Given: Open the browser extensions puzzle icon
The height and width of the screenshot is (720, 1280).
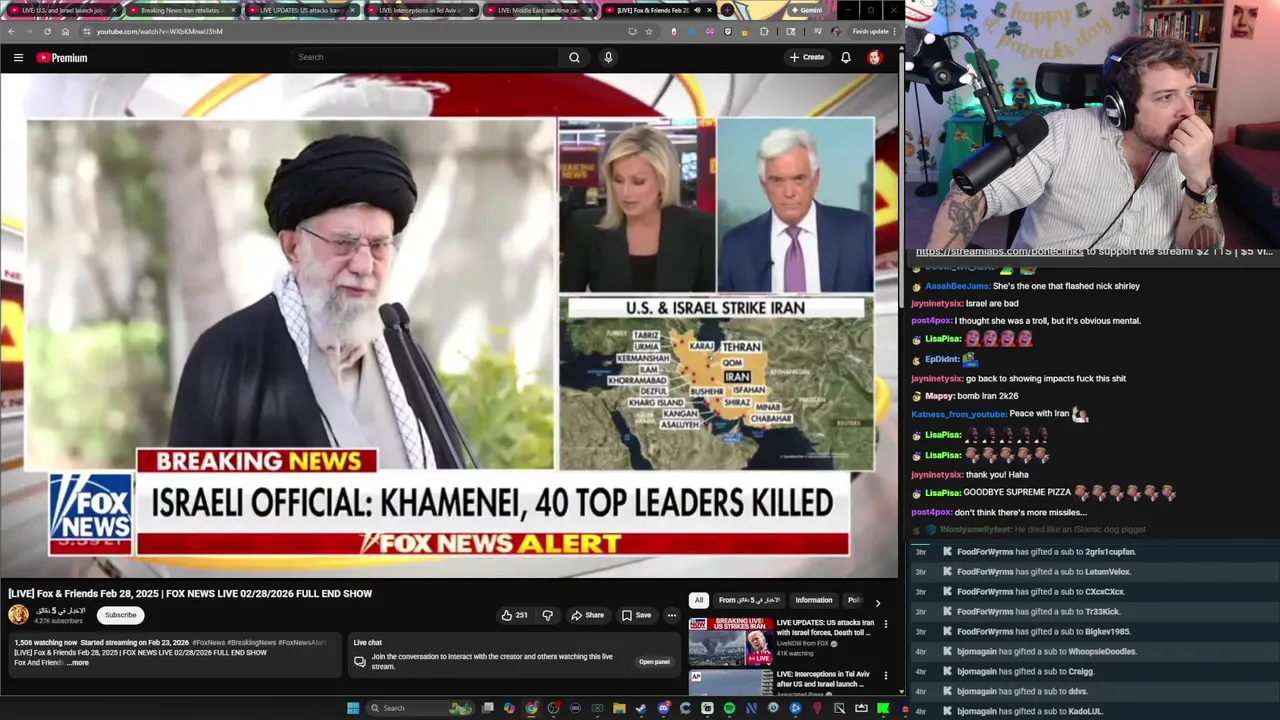Looking at the screenshot, I should pos(764,31).
